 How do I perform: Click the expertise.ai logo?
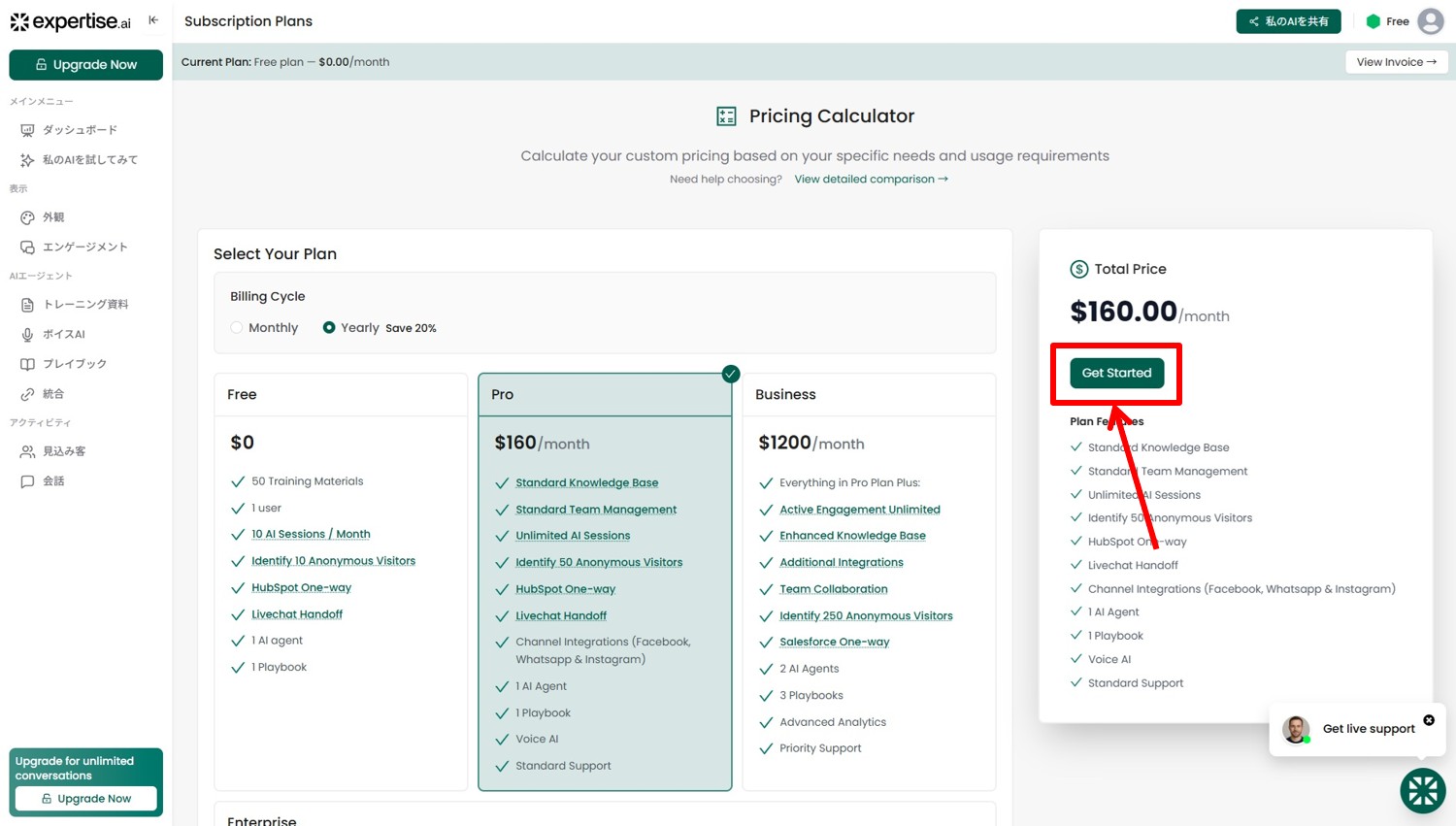[x=71, y=21]
